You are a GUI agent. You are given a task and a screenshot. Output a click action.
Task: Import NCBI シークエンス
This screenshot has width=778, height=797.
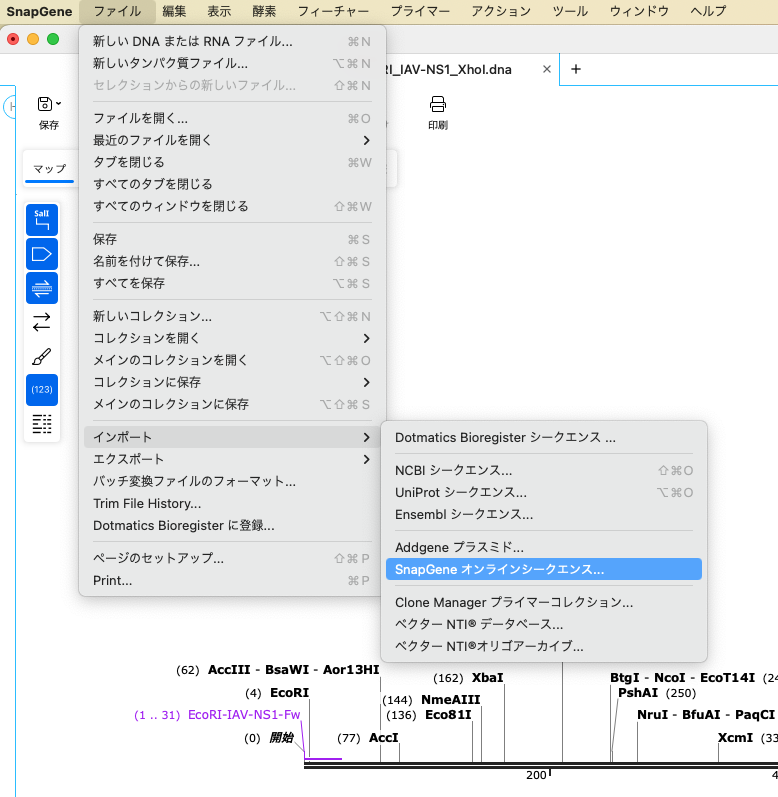[x=544, y=471]
